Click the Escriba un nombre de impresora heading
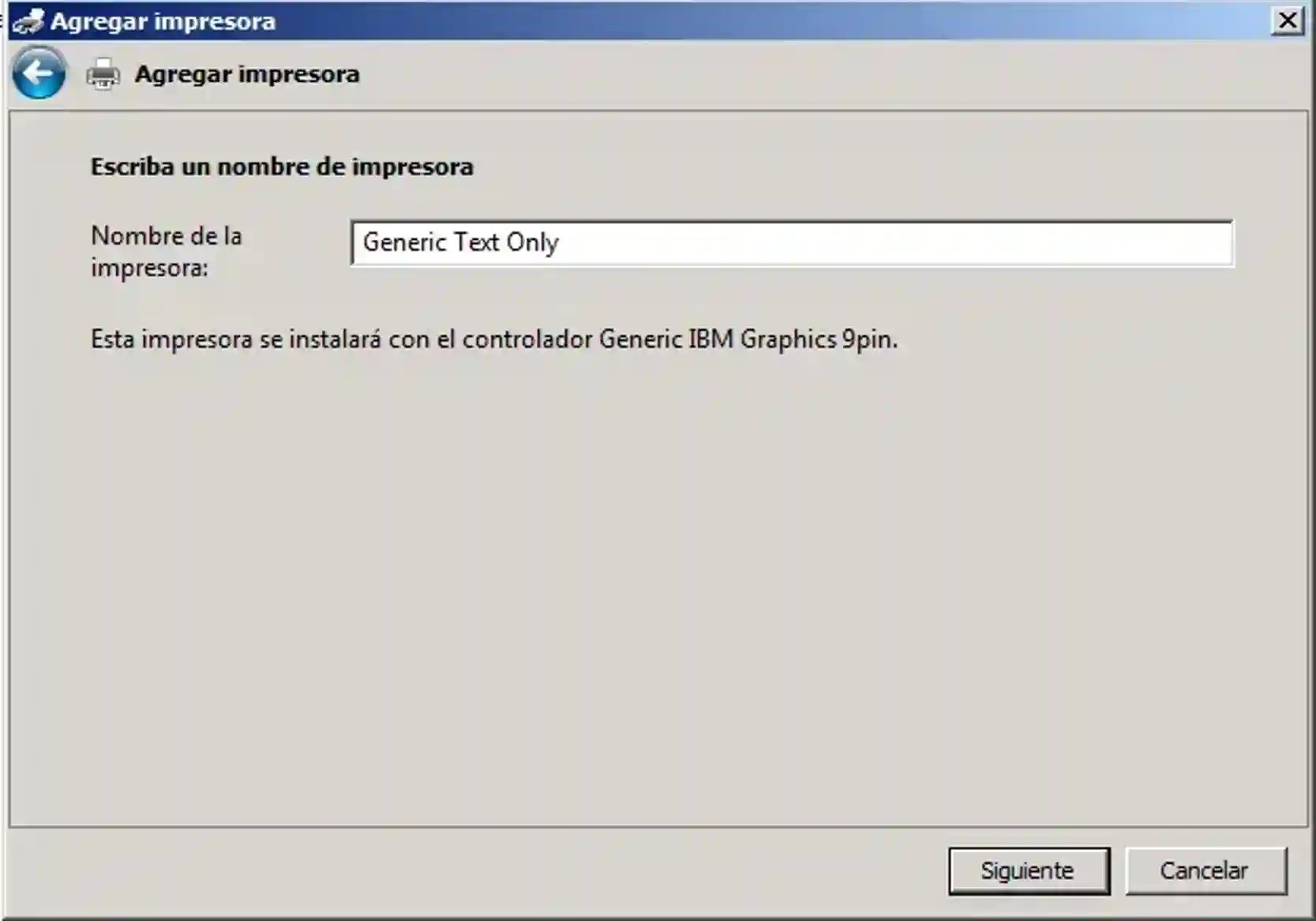 283,167
